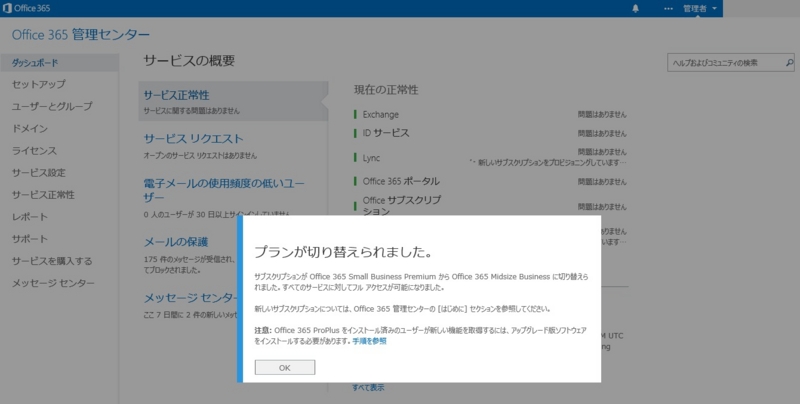
Task: Click the Office 365 ポータル row
Action: tap(490, 181)
